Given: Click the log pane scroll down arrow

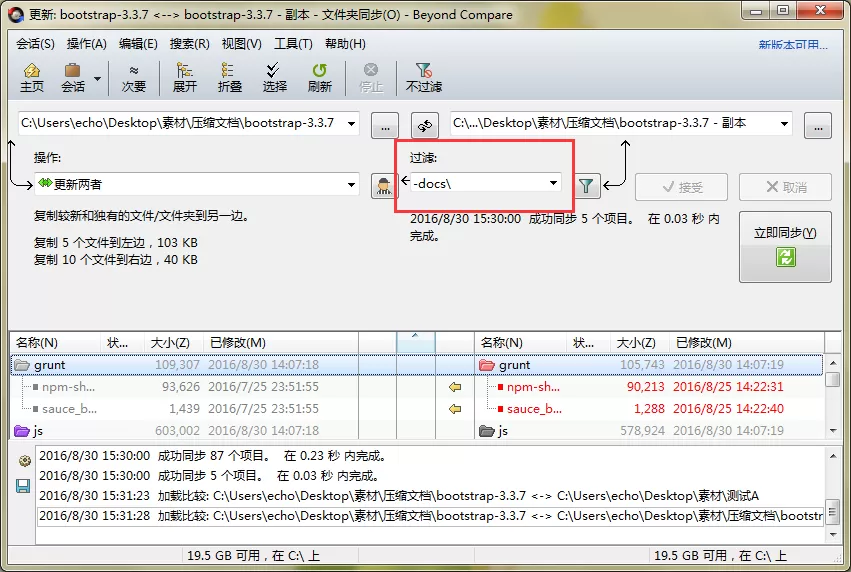Looking at the screenshot, I should [833, 535].
